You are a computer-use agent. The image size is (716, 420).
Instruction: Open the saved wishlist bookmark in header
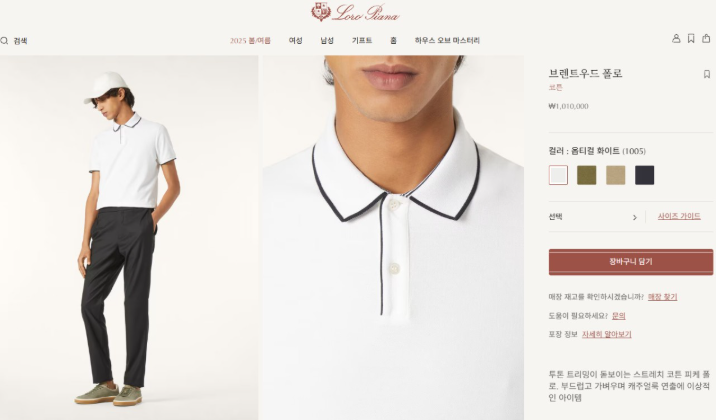tap(691, 39)
